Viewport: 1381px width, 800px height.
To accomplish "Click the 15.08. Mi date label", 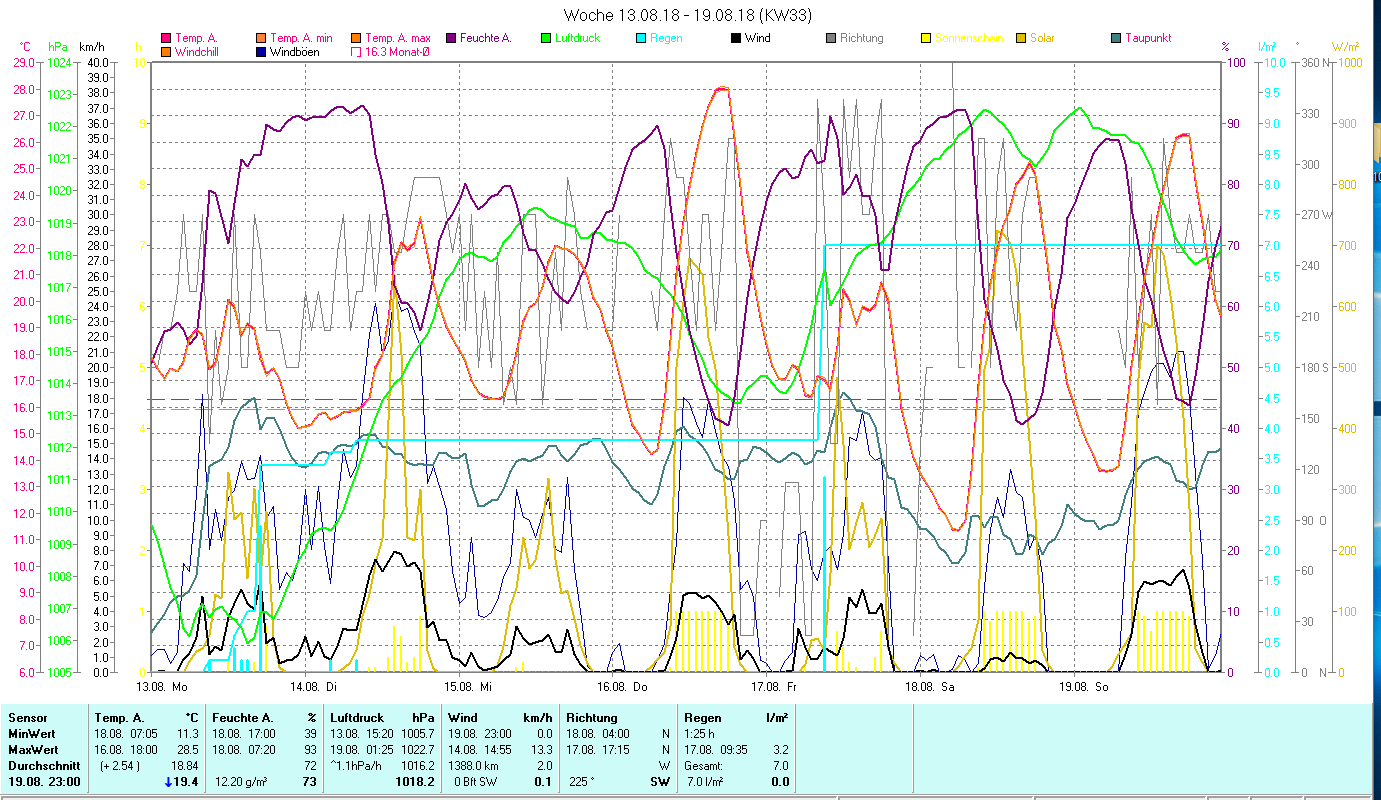I will (x=469, y=687).
